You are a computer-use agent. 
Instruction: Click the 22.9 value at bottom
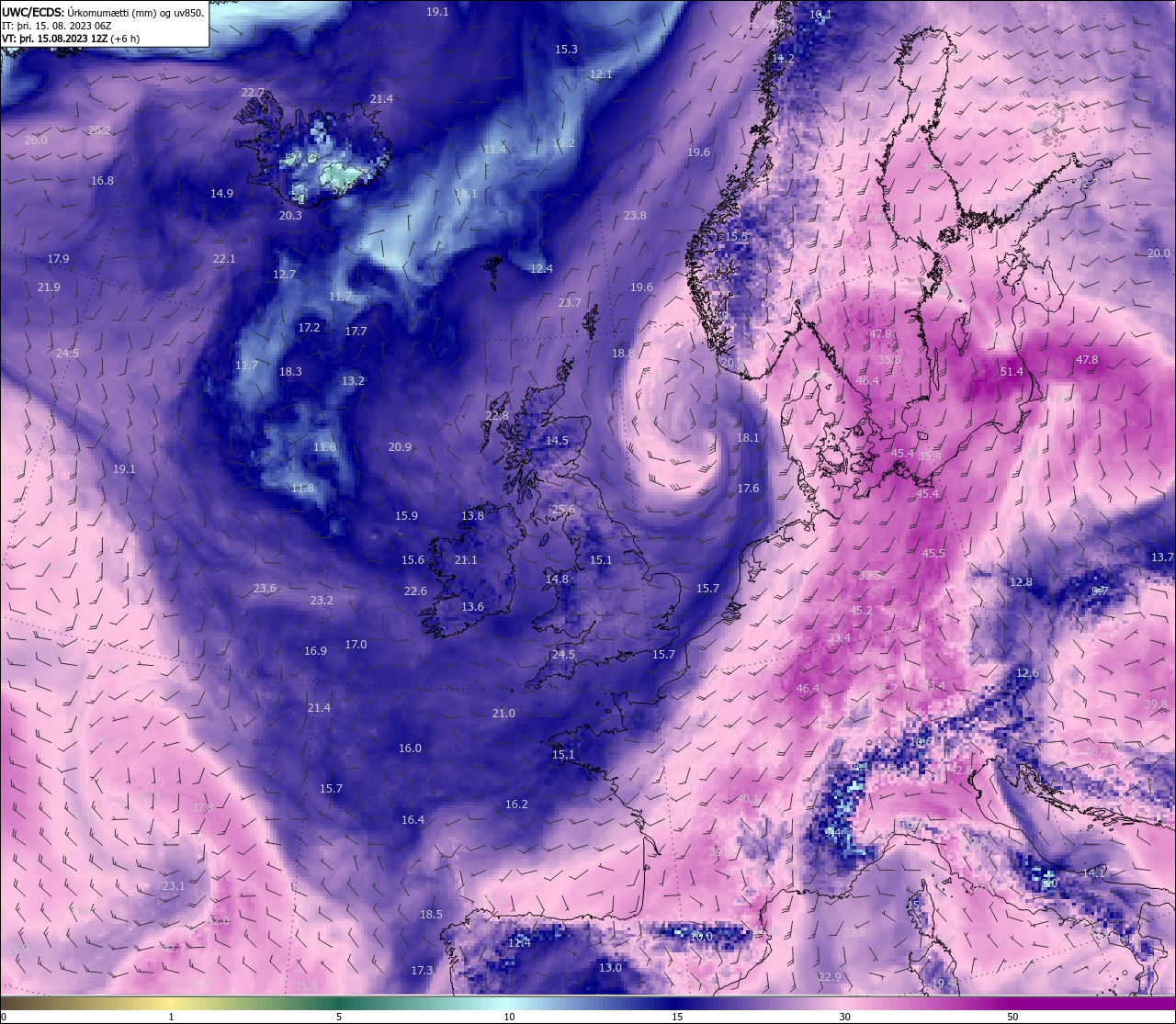830,976
